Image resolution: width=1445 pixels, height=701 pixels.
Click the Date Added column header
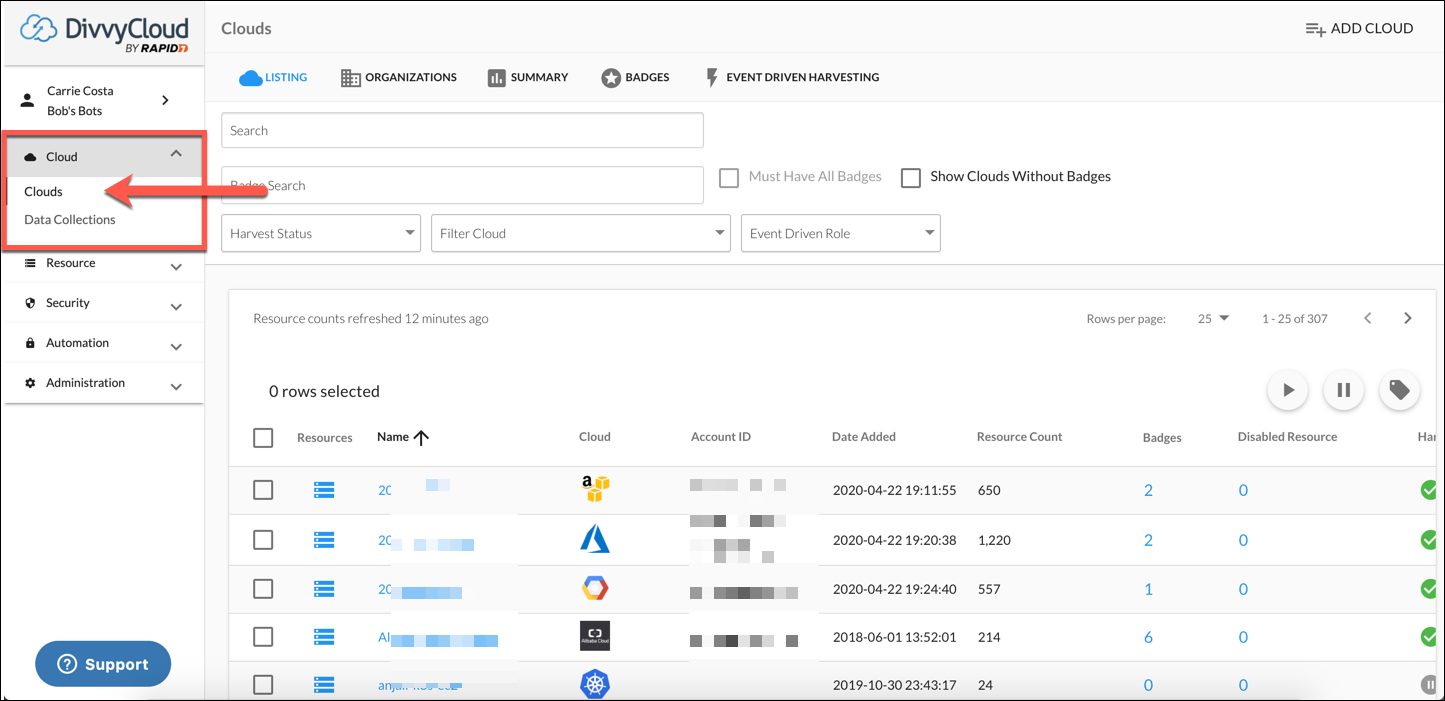[x=864, y=437]
